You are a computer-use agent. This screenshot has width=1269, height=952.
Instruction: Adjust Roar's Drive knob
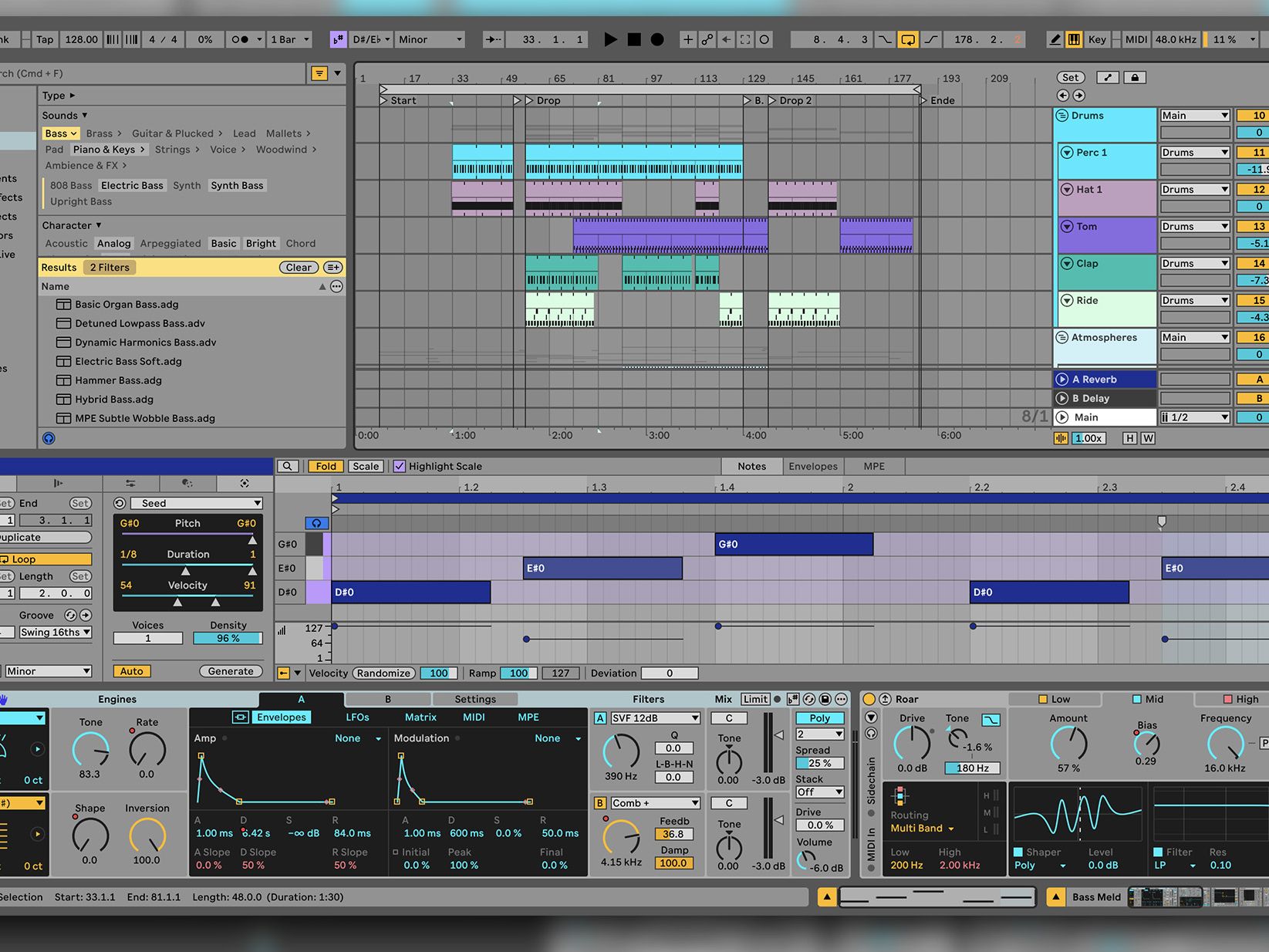coord(912,744)
